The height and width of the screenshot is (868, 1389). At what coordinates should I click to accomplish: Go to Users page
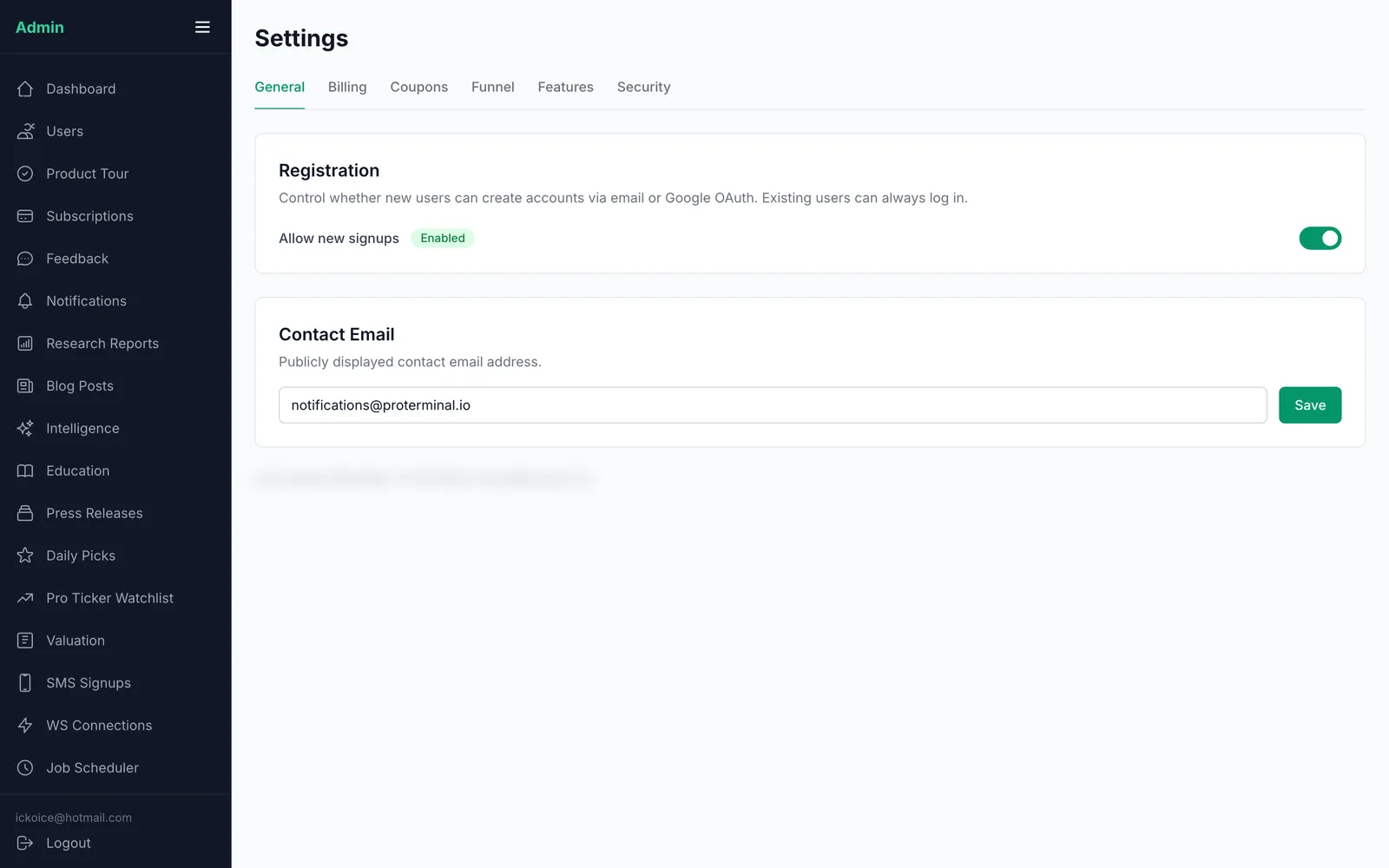65,131
